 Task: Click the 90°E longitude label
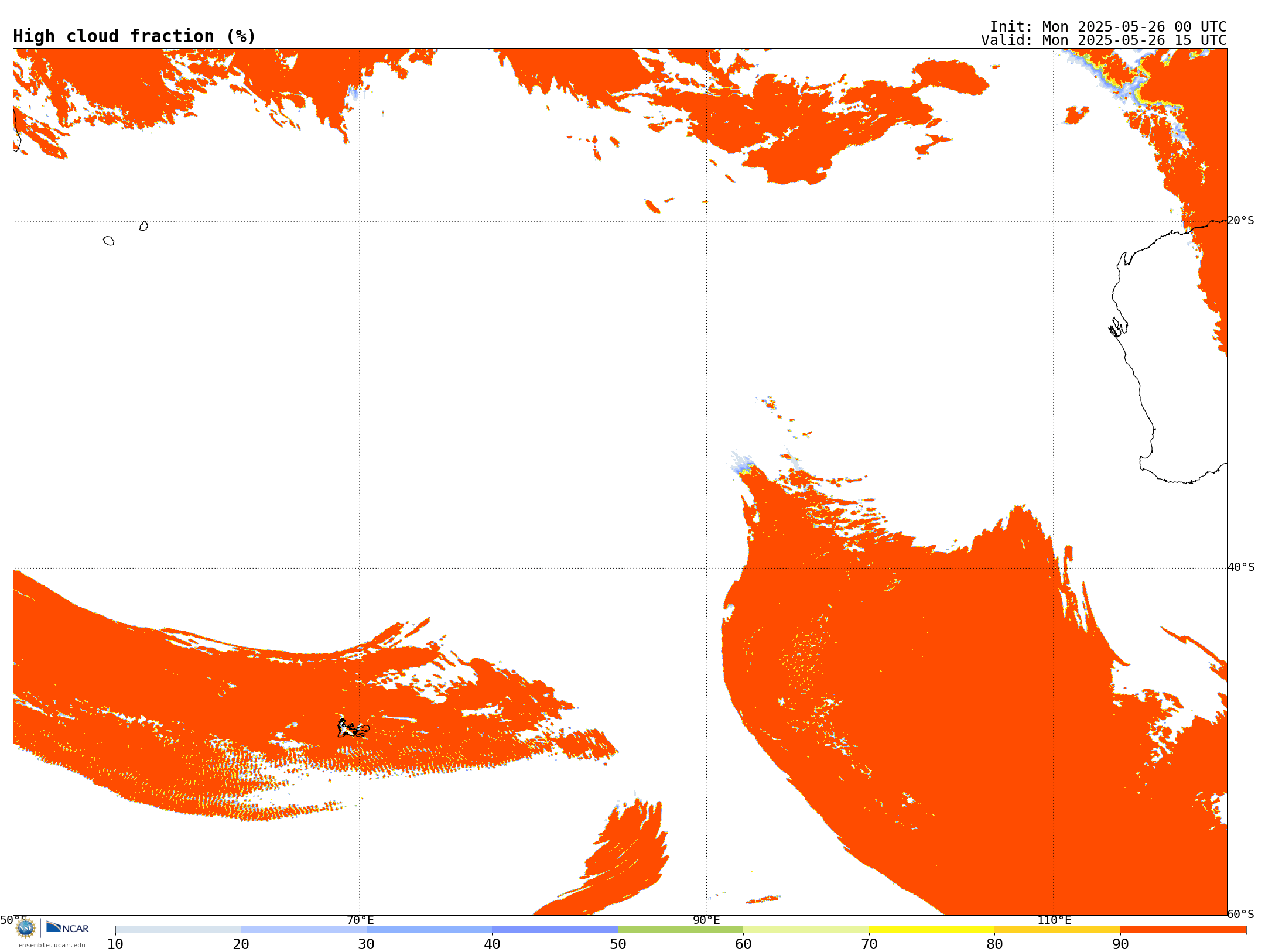(x=706, y=920)
